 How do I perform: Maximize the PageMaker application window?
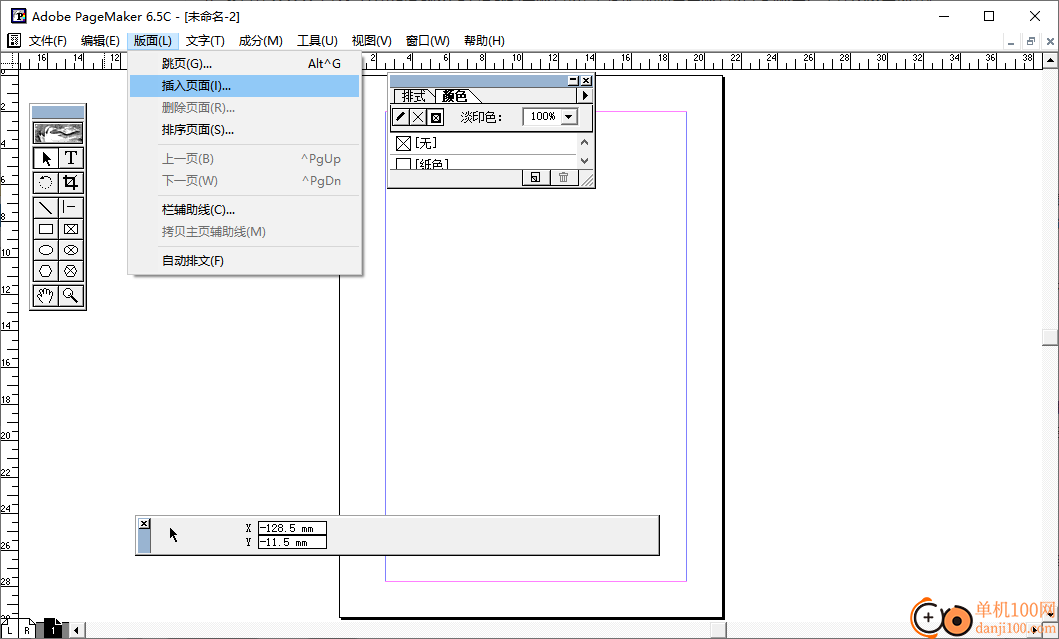coord(989,16)
